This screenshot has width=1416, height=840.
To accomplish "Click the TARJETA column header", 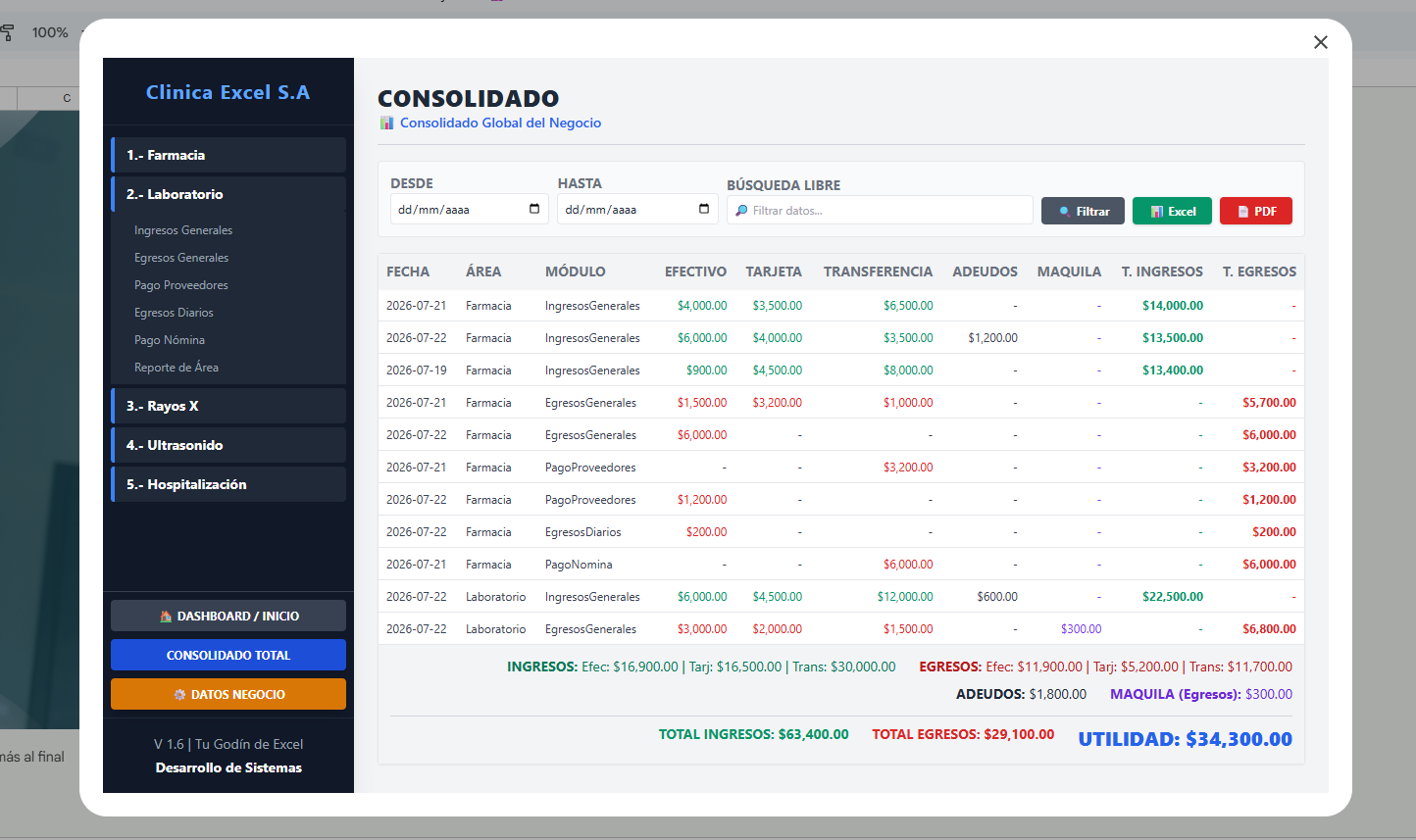I will [774, 272].
